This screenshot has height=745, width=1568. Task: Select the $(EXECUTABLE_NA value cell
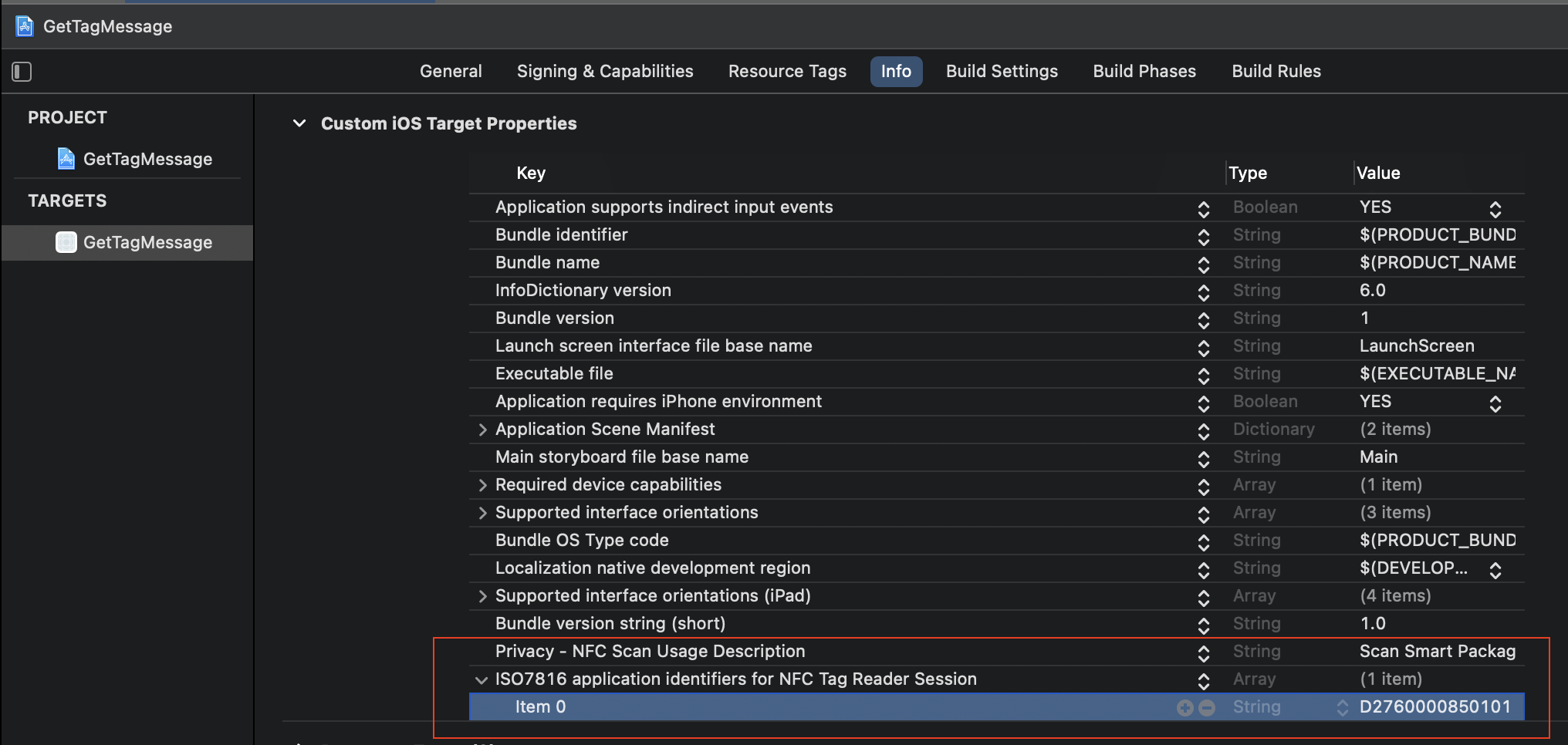(1438, 373)
